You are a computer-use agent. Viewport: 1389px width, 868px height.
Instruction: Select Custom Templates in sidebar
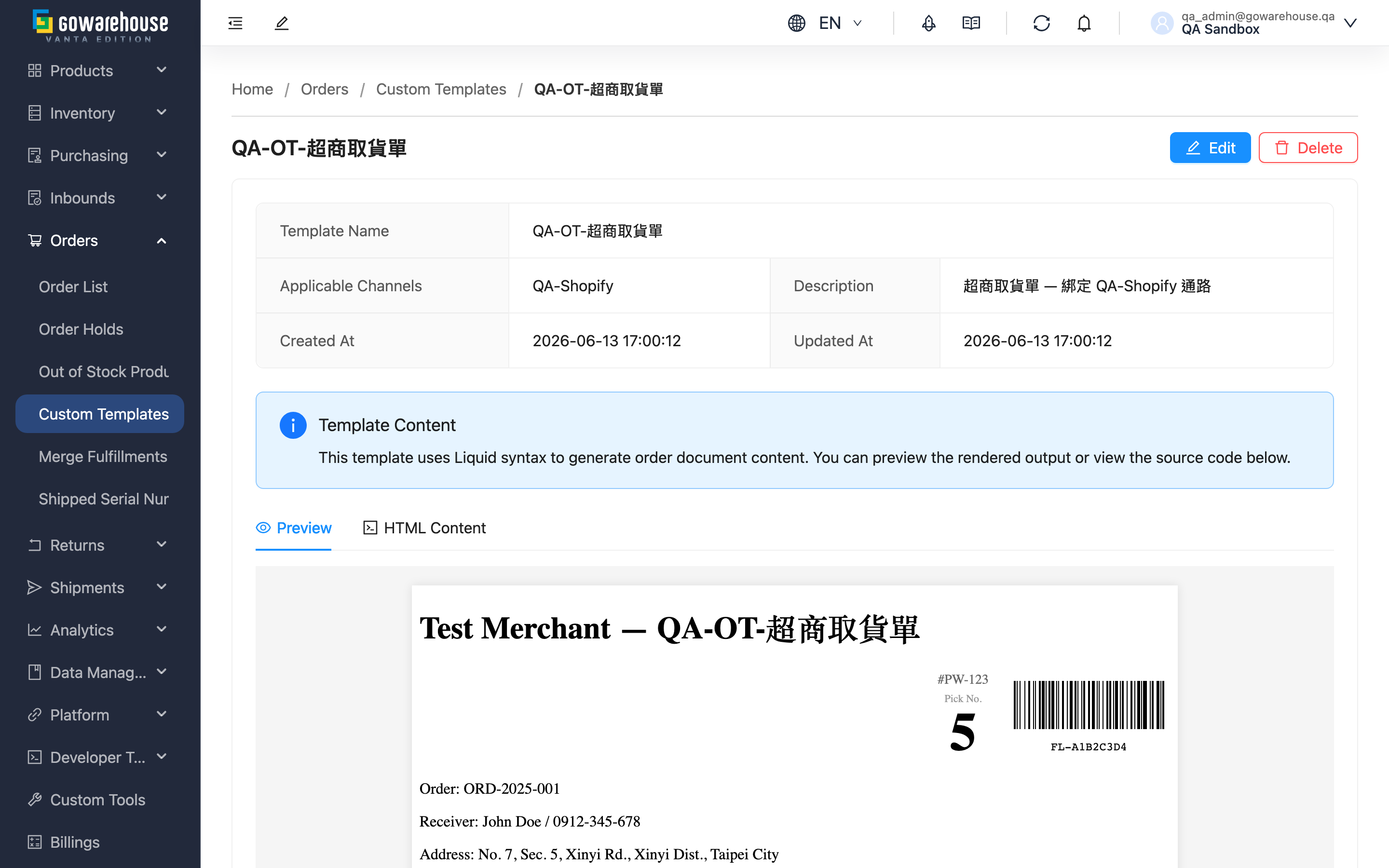[100, 414]
